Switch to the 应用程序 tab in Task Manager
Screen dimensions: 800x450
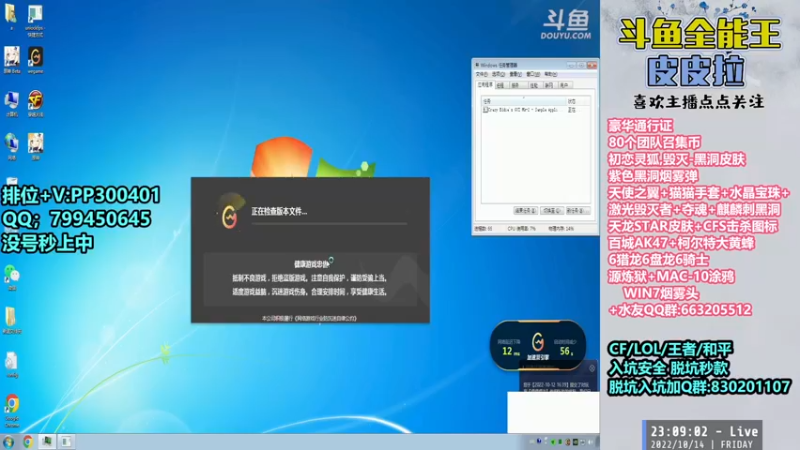click(x=485, y=85)
